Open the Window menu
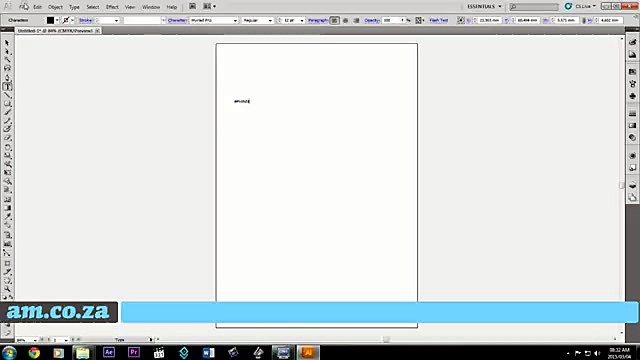Viewport: 640px width, 360px height. point(151,7)
